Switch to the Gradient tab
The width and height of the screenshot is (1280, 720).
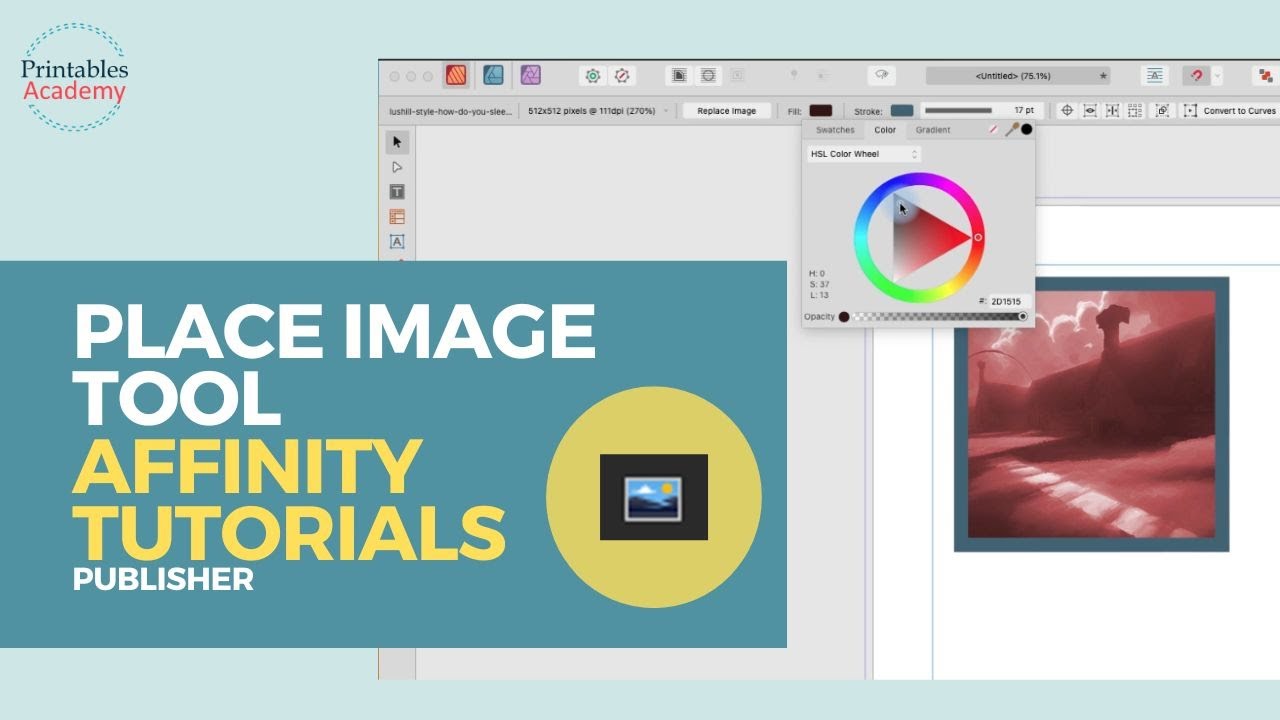933,130
